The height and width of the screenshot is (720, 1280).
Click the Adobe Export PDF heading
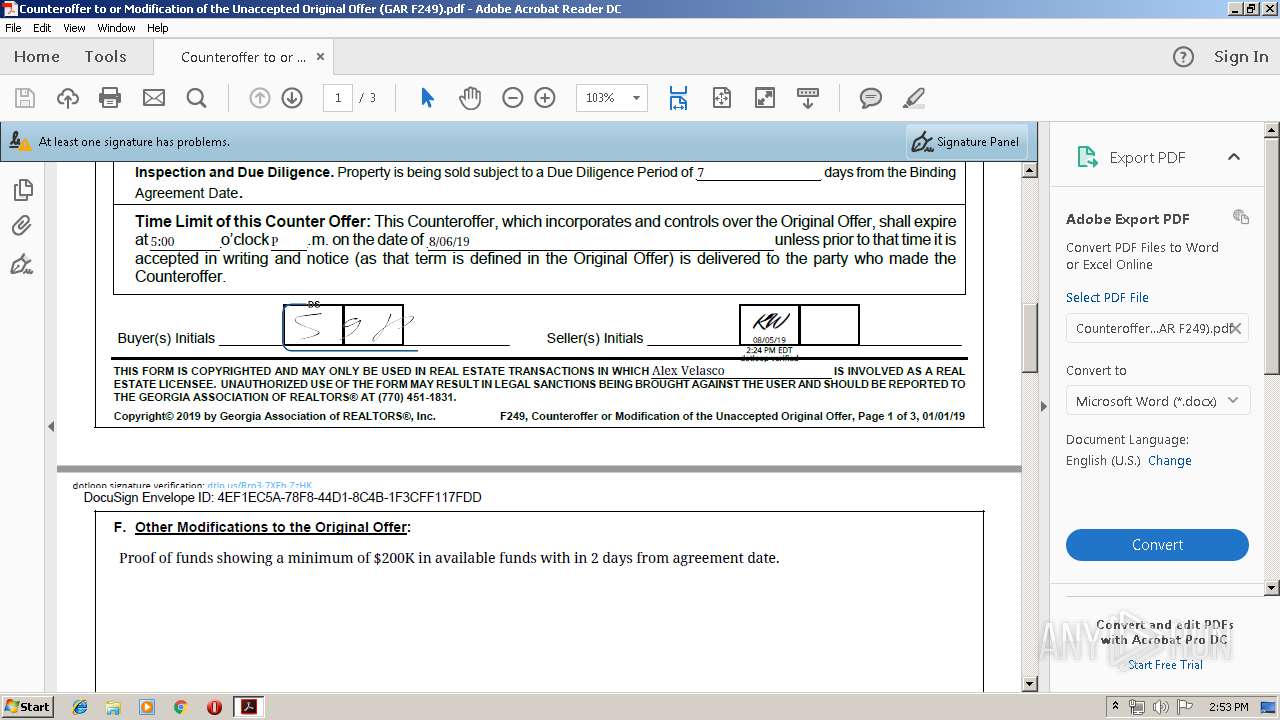(x=1127, y=219)
